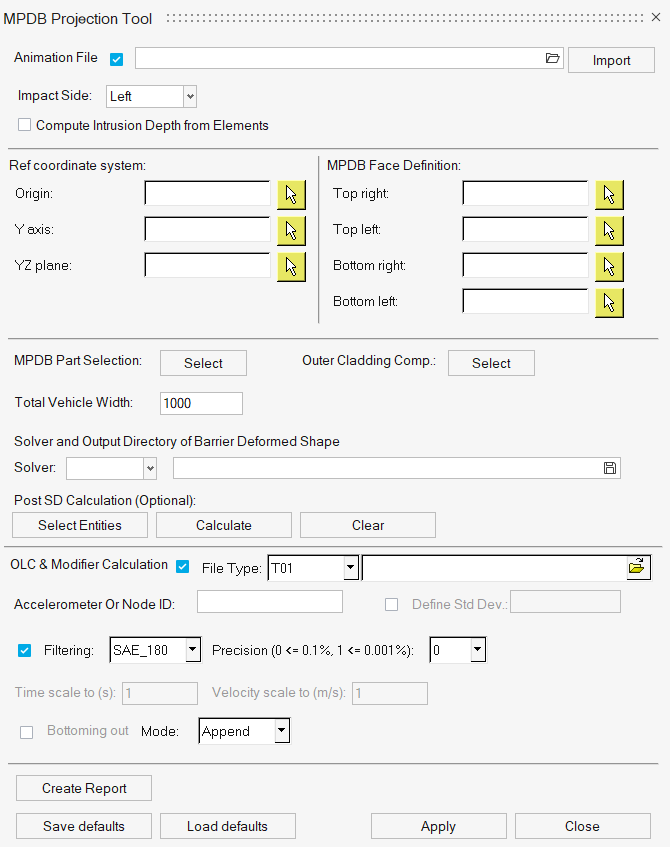Click the MPDB Part Selection Select button
The width and height of the screenshot is (670, 847).
coord(203,363)
